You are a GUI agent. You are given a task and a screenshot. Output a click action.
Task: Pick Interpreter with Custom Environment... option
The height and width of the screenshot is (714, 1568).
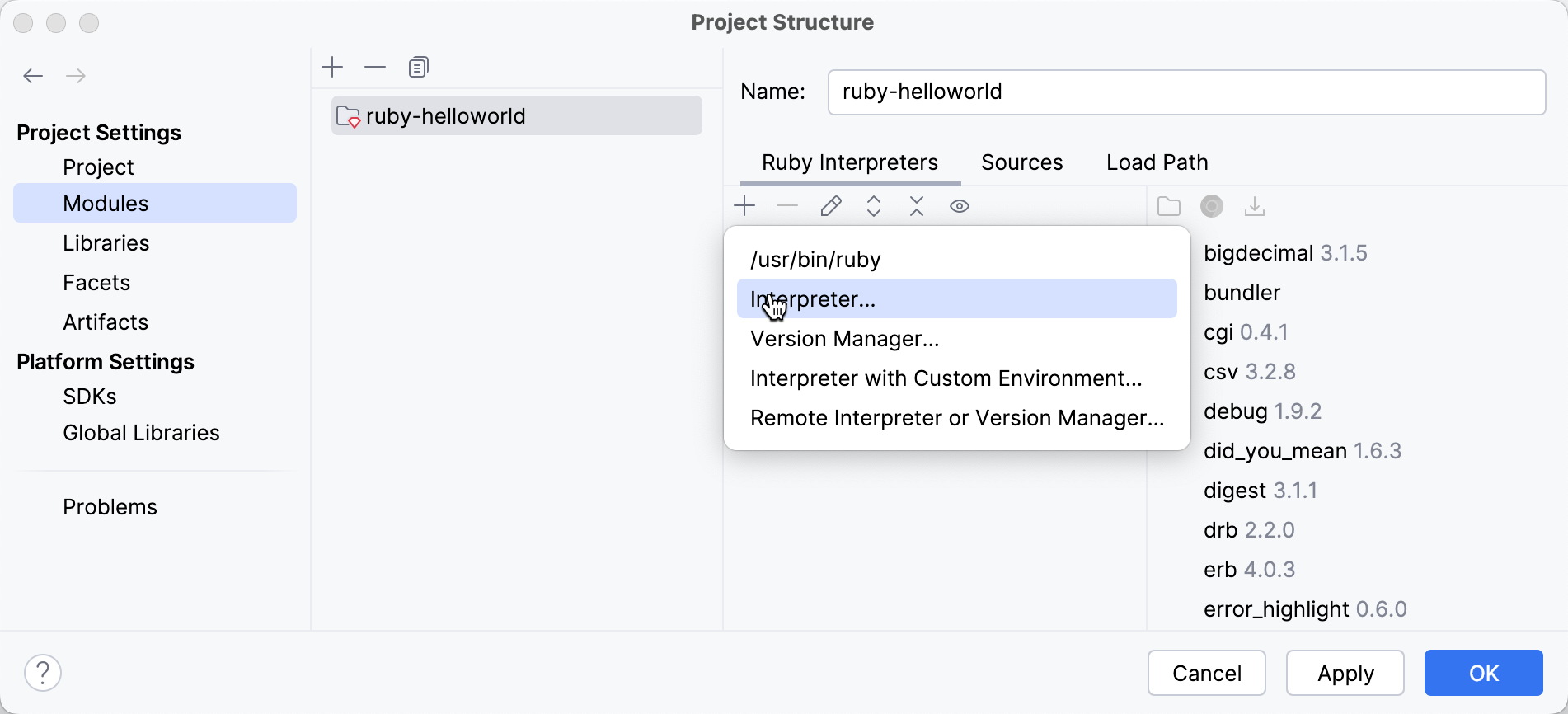946,378
